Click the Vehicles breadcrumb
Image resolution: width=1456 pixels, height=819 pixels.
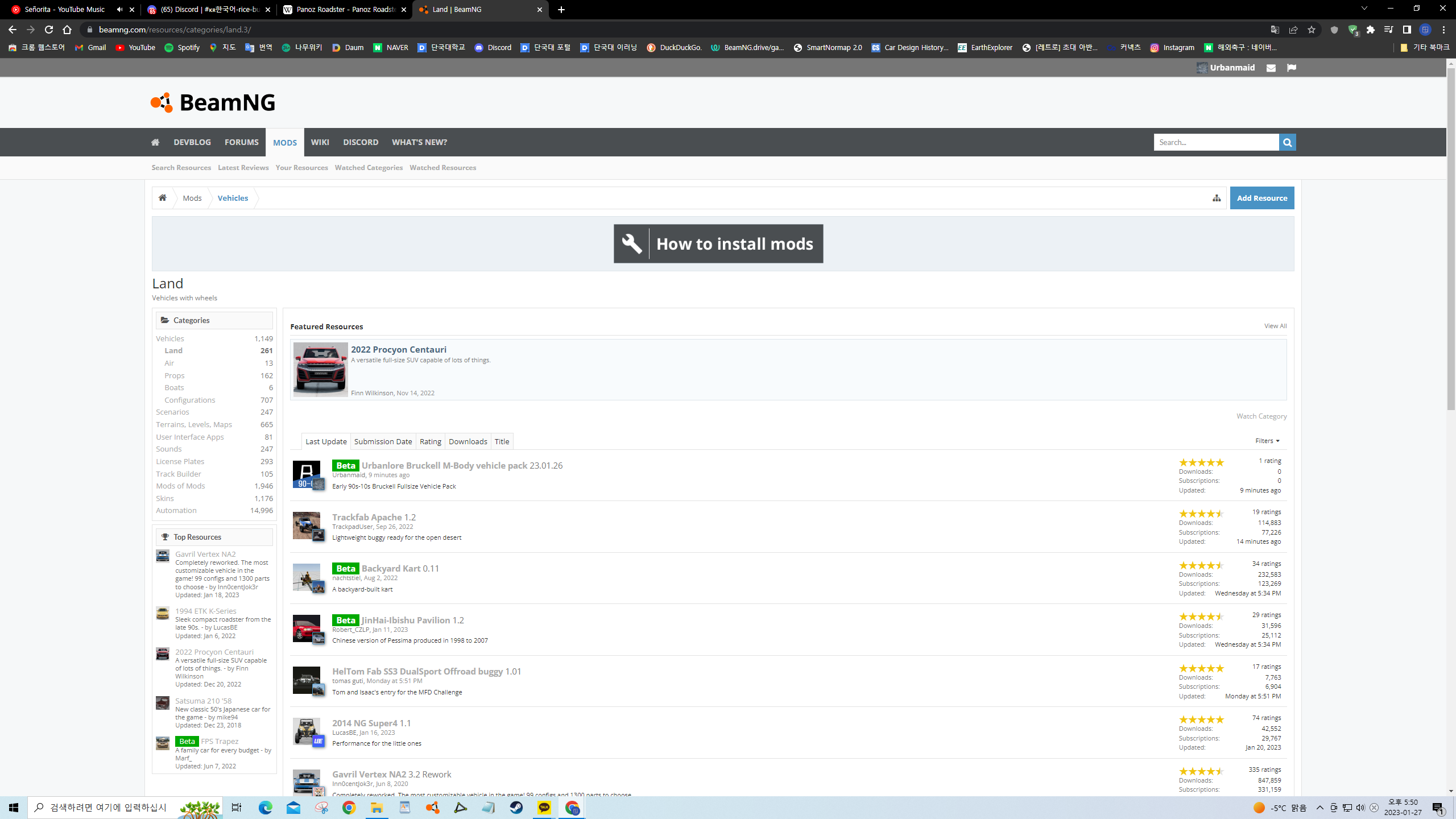click(233, 198)
